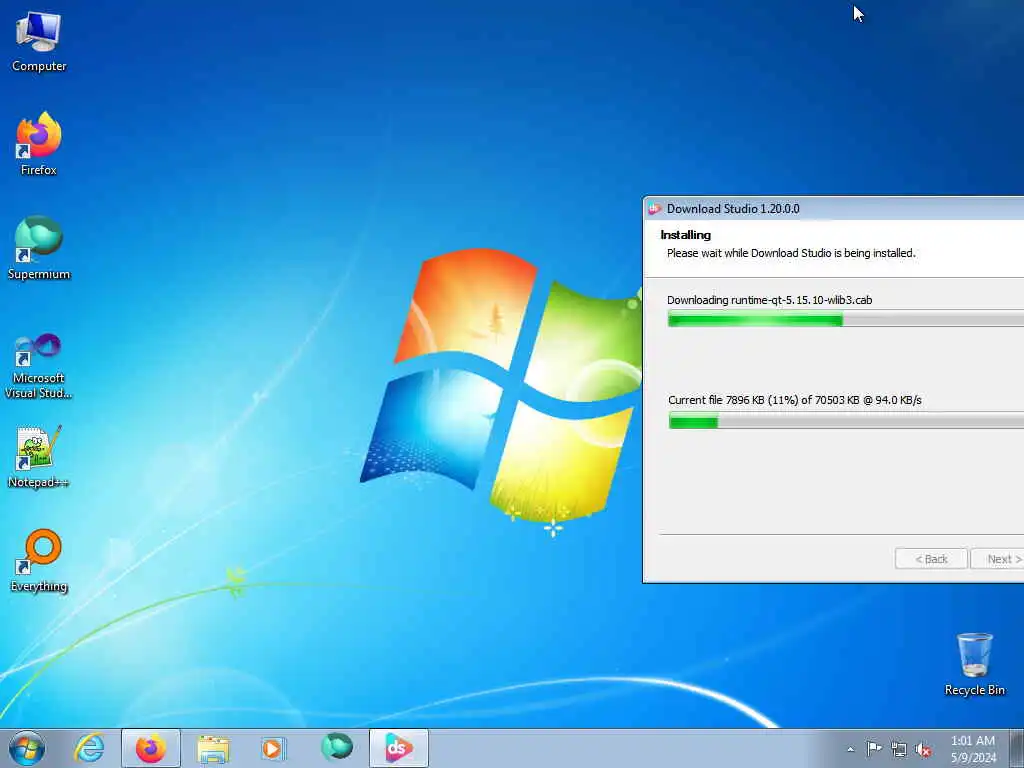This screenshot has height=768, width=1024.
Task: Open Windows Media Player from taskbar
Action: [x=273, y=748]
